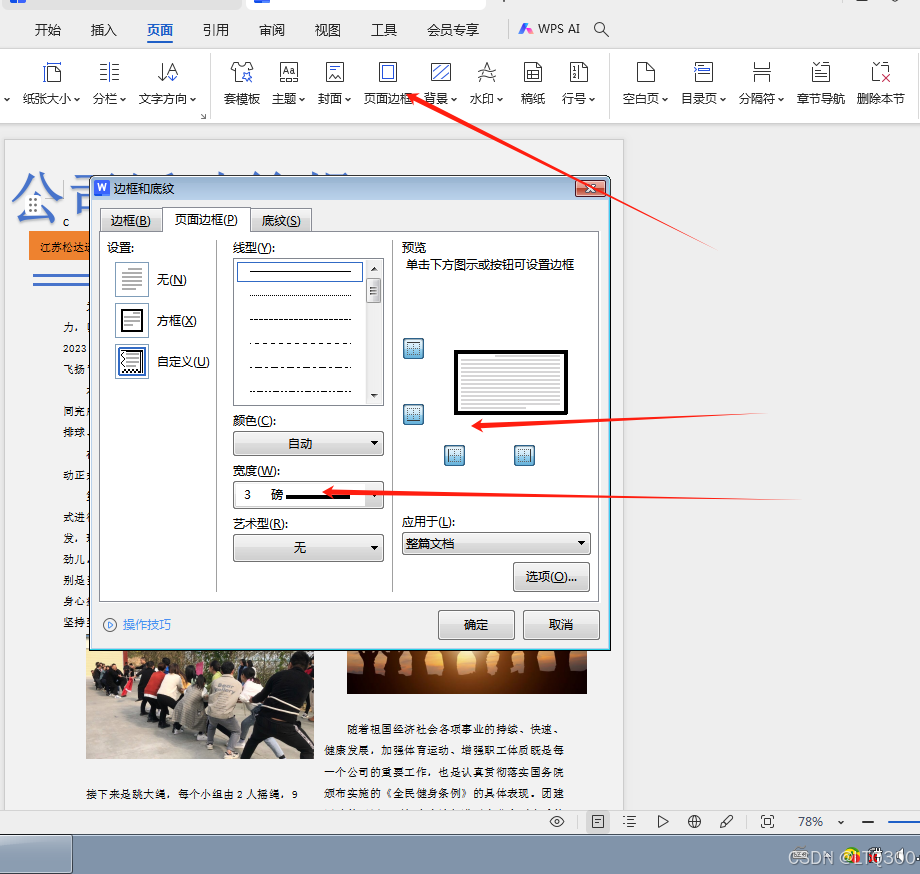Open the 目录页 table of contents tool

(703, 83)
